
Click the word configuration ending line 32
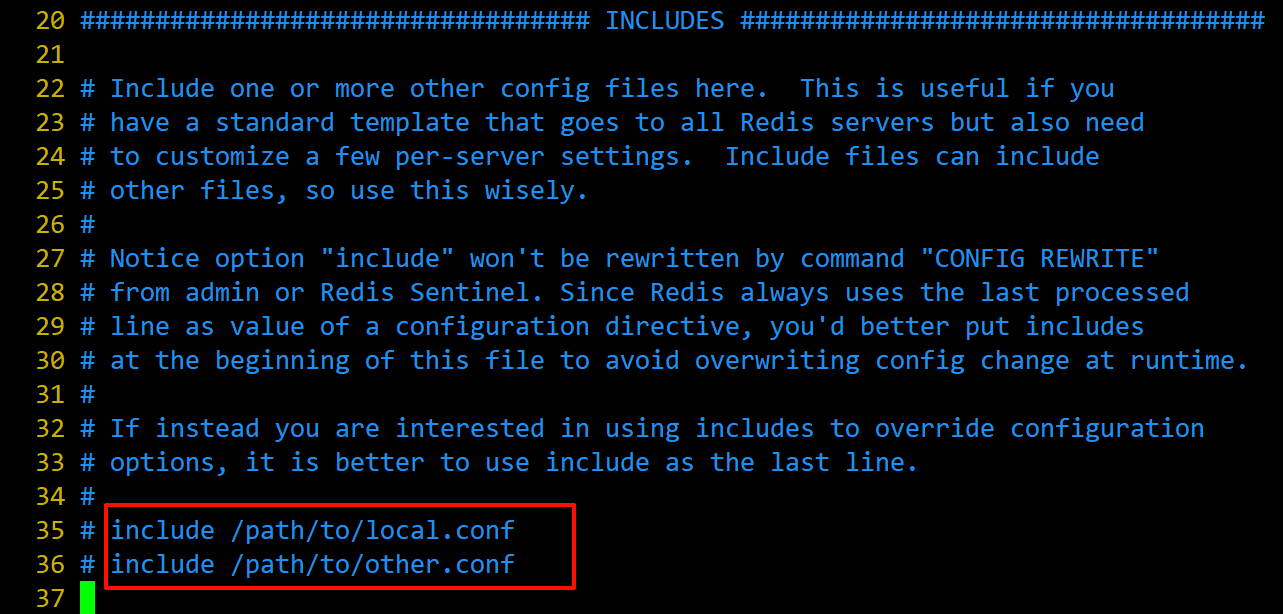[1107, 428]
